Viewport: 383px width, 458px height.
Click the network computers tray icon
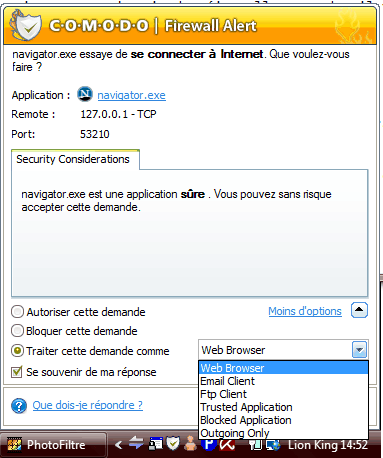coord(273,445)
